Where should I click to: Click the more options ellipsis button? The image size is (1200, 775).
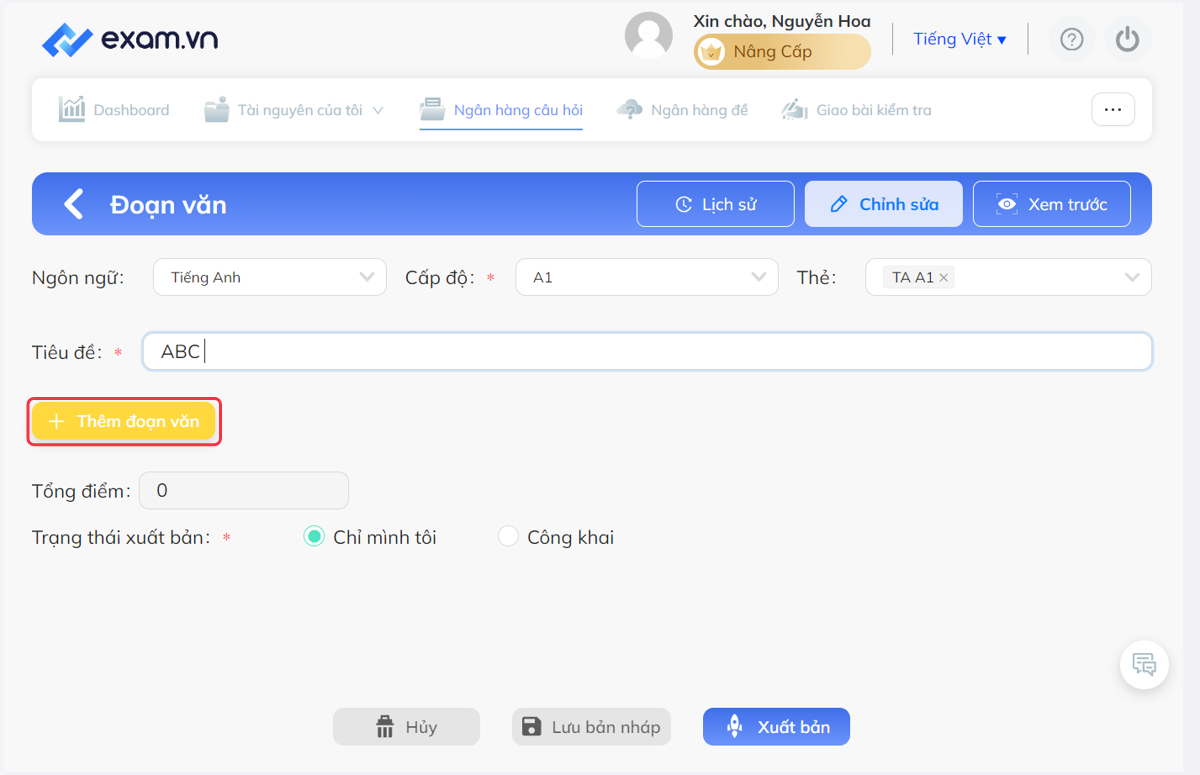[x=1113, y=109]
